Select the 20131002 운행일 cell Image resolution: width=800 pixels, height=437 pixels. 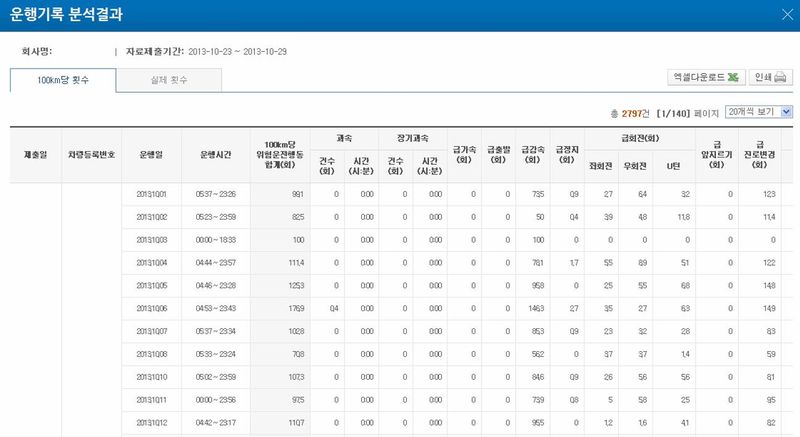tap(151, 217)
